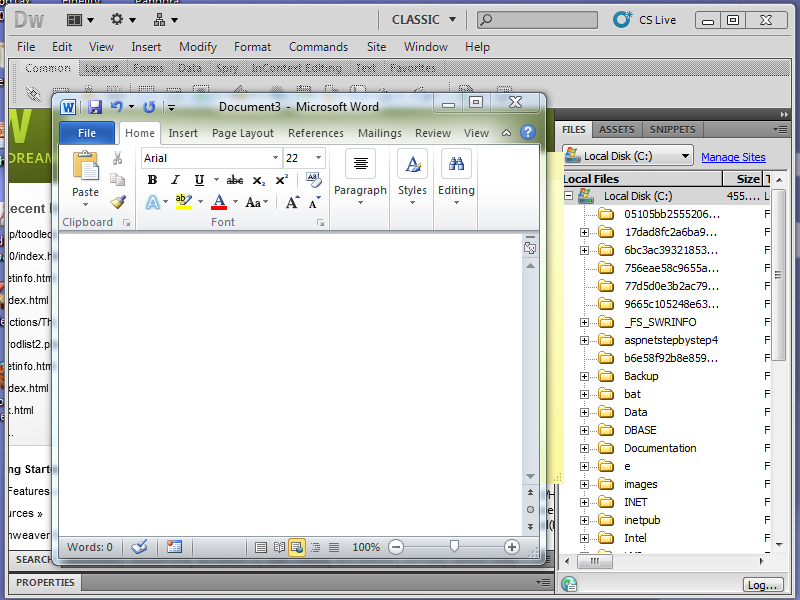Click the Format Painter brush icon

coord(118,202)
